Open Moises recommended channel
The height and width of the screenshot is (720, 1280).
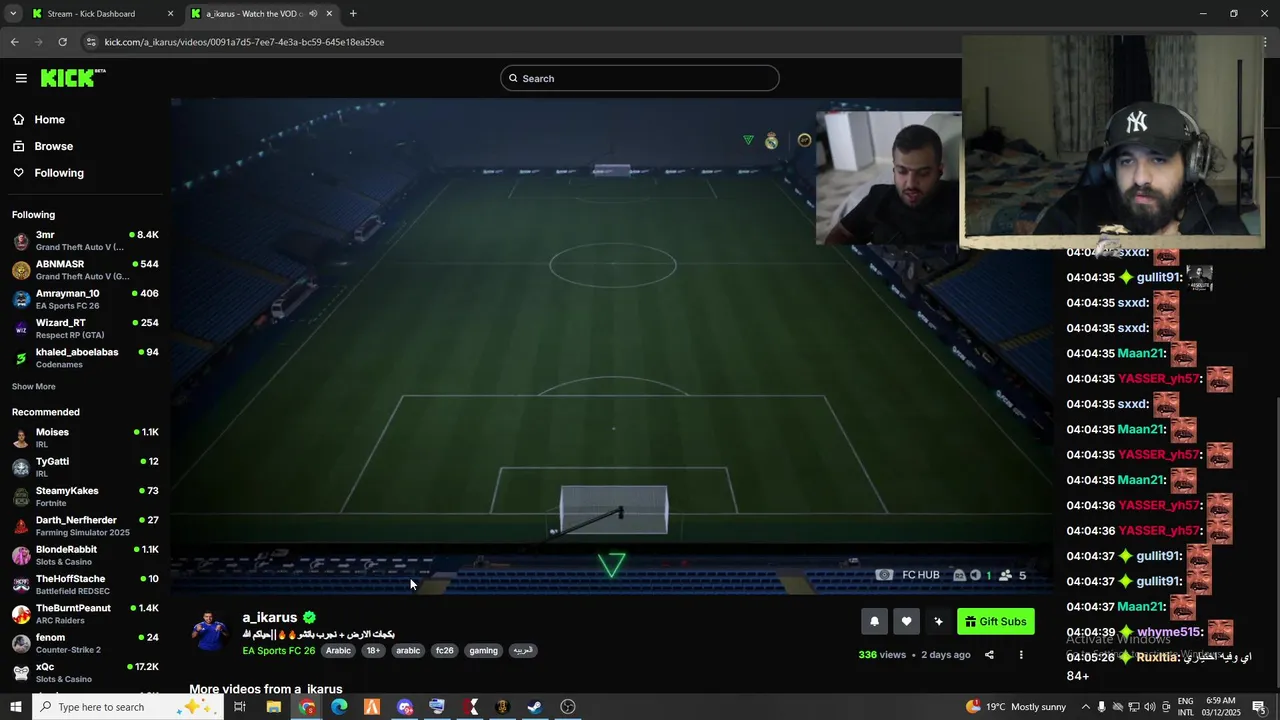point(85,438)
